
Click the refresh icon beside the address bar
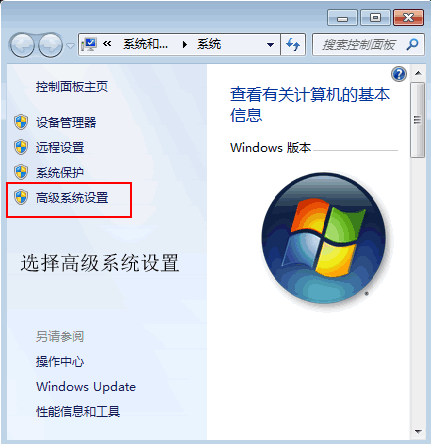(293, 44)
